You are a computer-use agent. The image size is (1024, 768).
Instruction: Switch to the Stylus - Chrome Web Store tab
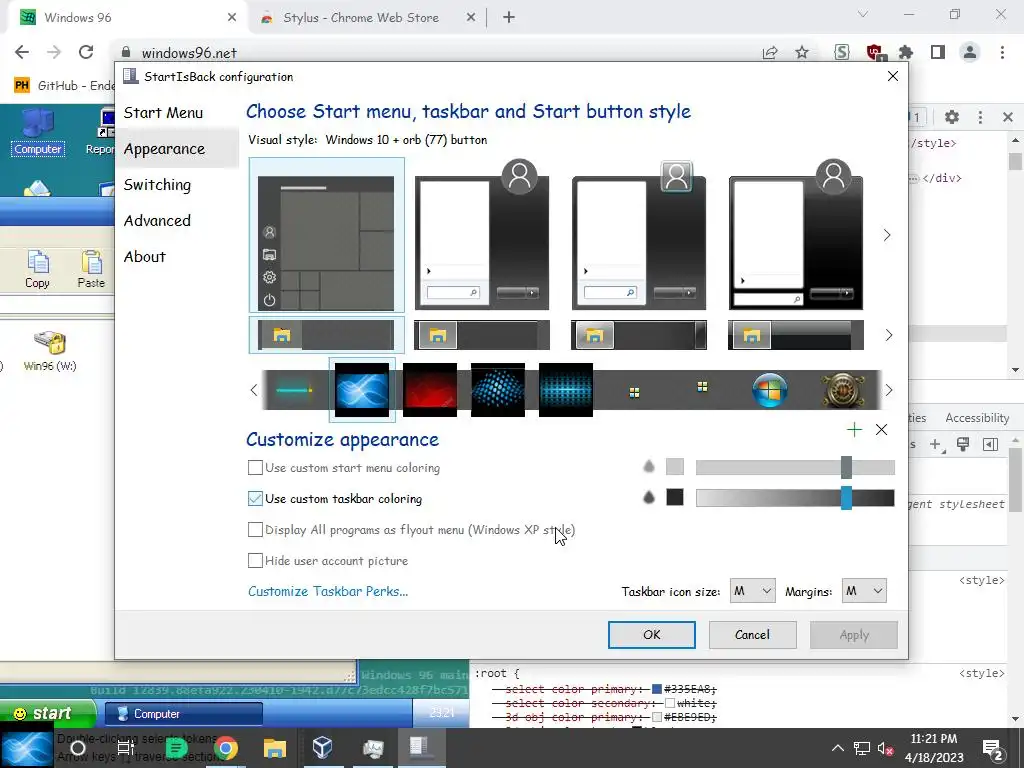point(362,18)
